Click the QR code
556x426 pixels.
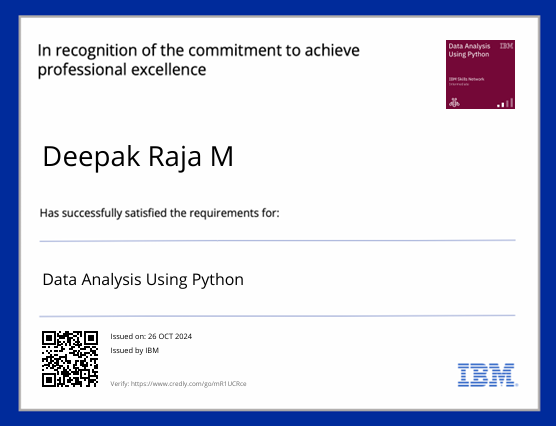(x=70, y=359)
